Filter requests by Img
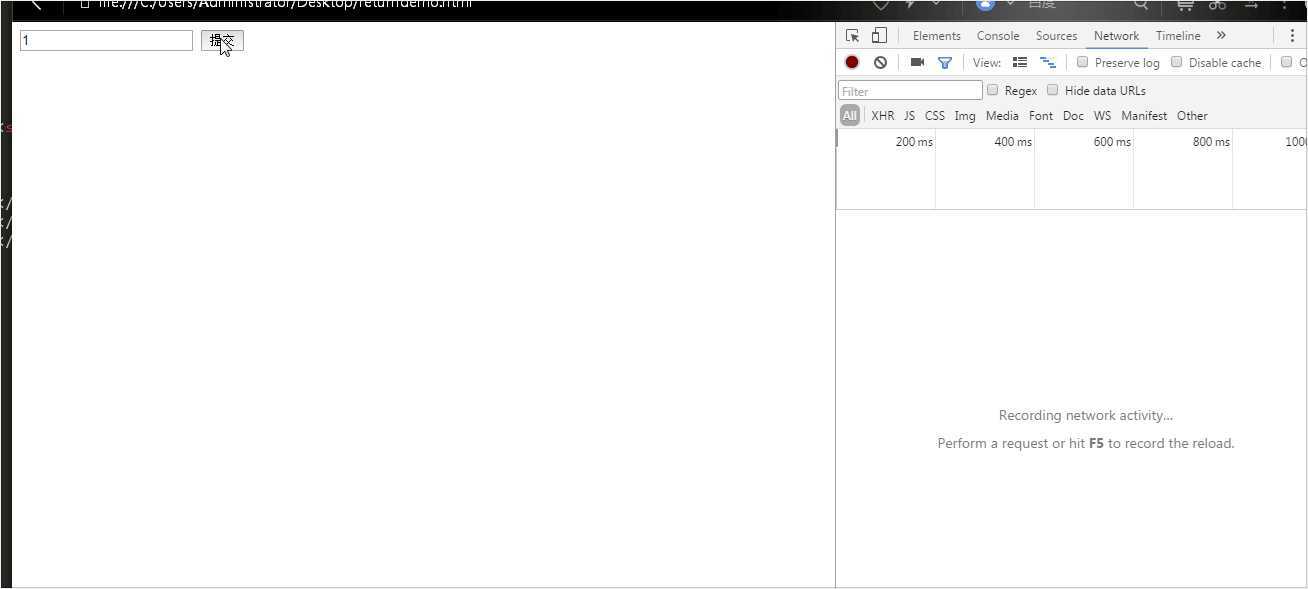 point(964,116)
